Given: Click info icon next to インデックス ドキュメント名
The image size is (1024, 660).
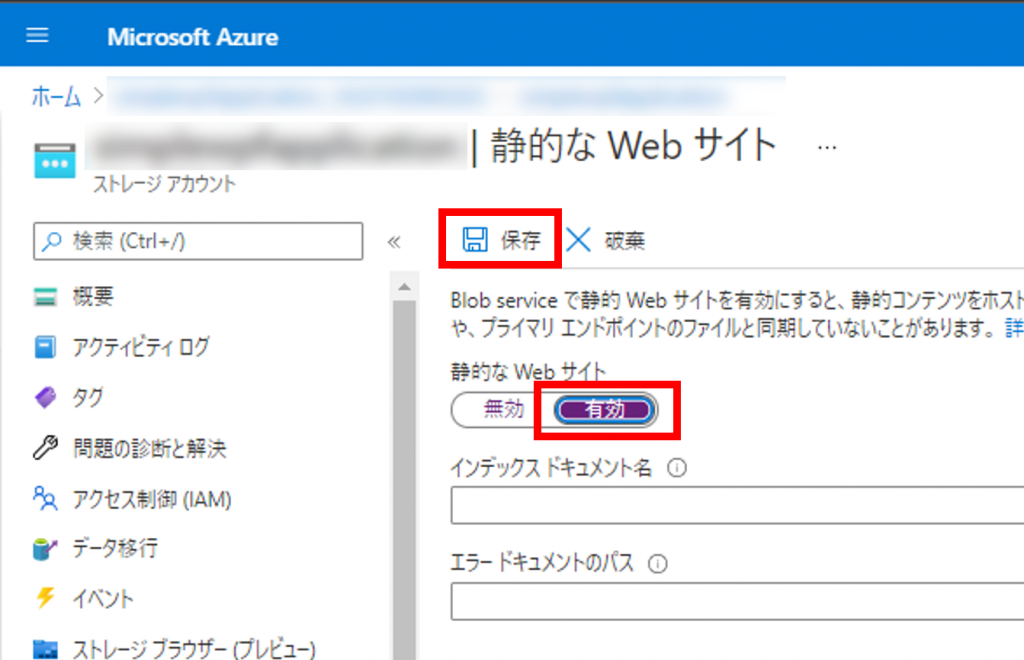Looking at the screenshot, I should (676, 468).
